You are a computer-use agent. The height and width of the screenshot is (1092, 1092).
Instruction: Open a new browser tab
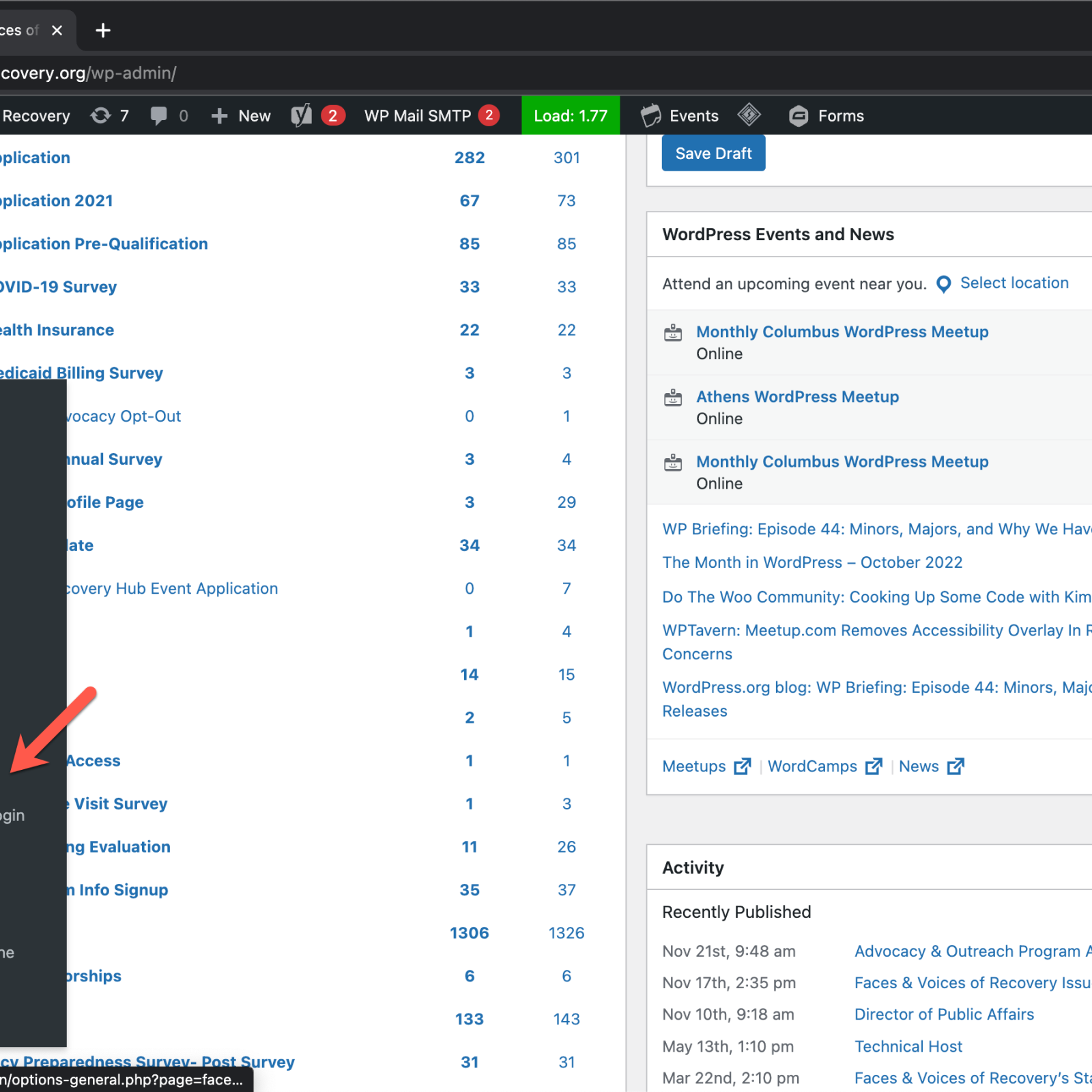tap(103, 31)
